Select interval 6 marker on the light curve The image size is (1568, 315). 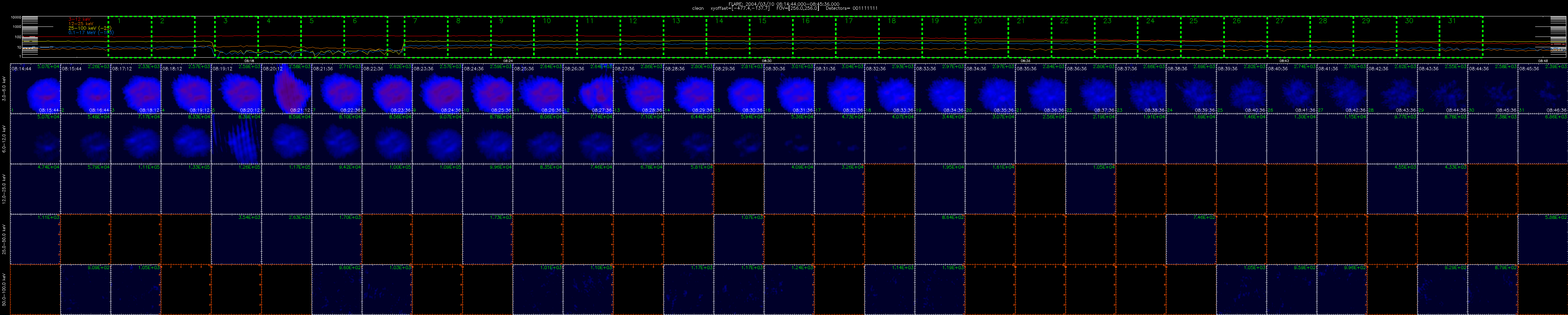355,21
